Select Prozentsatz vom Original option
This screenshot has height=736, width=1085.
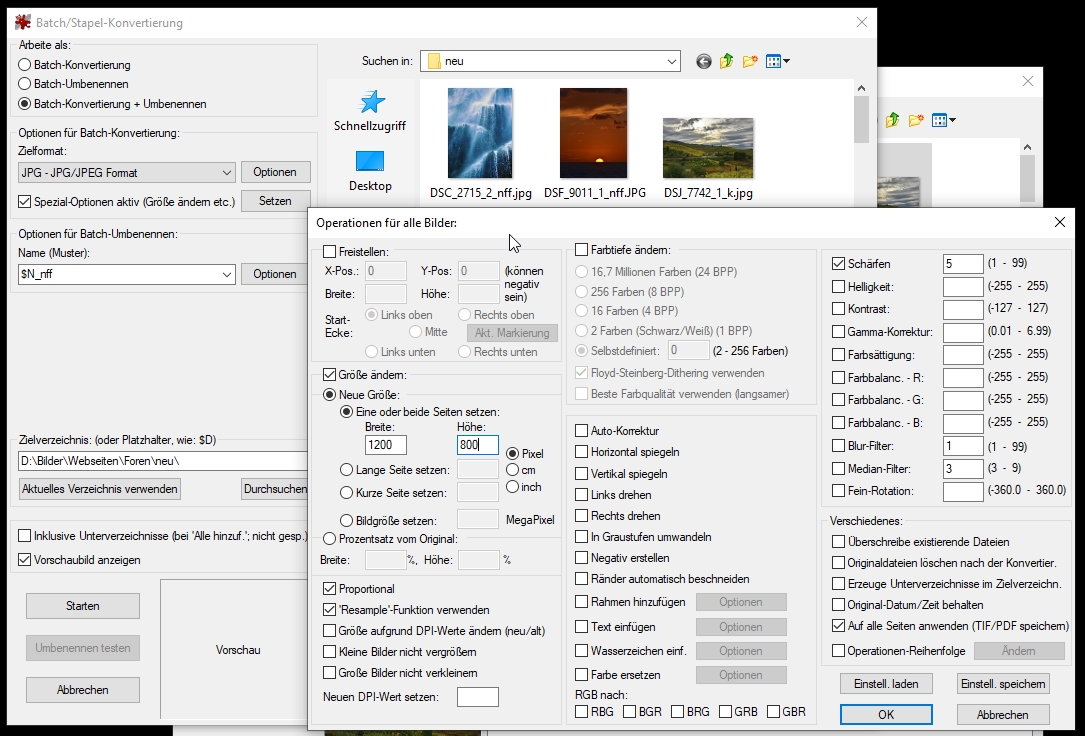click(329, 538)
